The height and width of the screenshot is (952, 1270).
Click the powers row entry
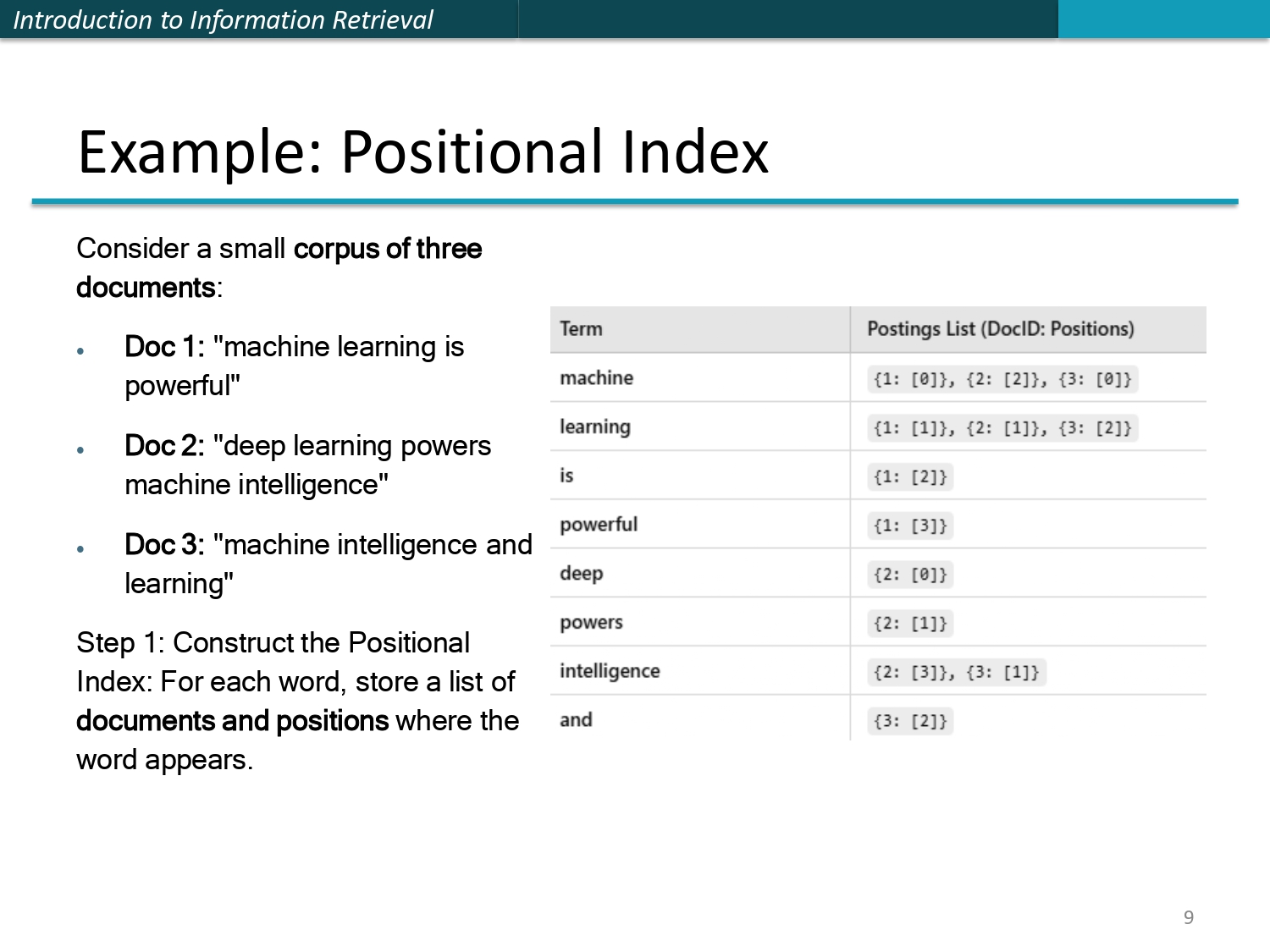pos(591,623)
